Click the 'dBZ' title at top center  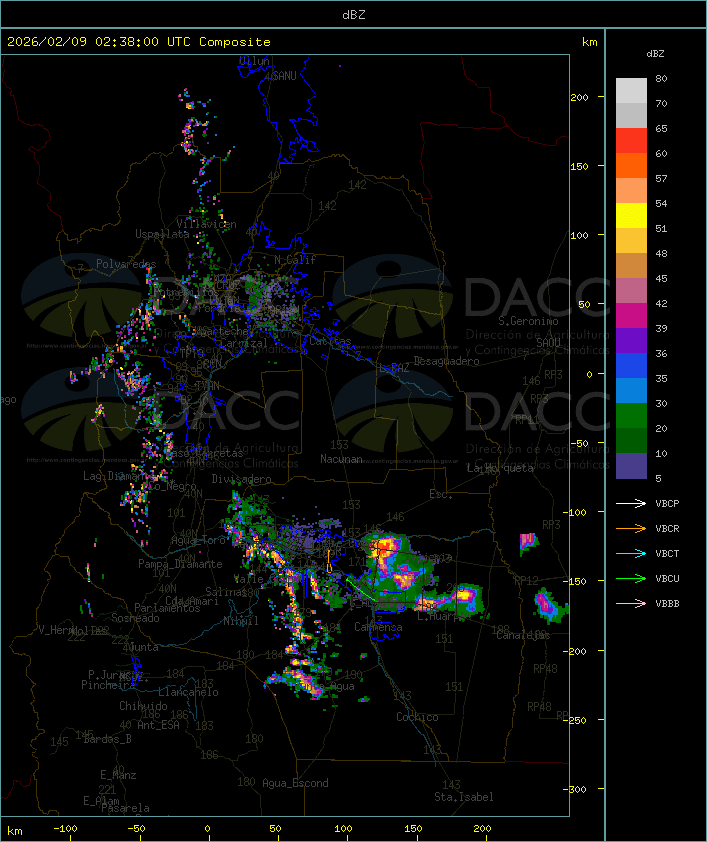pyautogui.click(x=354, y=14)
